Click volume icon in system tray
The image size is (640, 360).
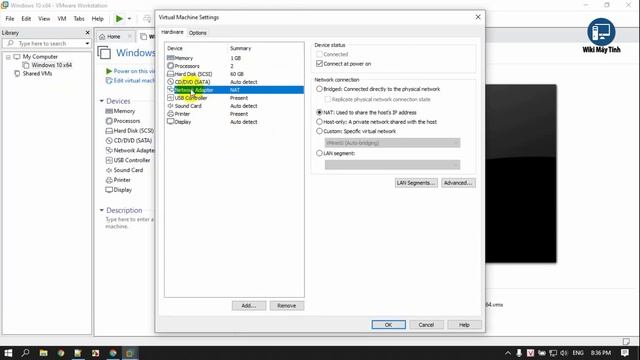pos(564,353)
